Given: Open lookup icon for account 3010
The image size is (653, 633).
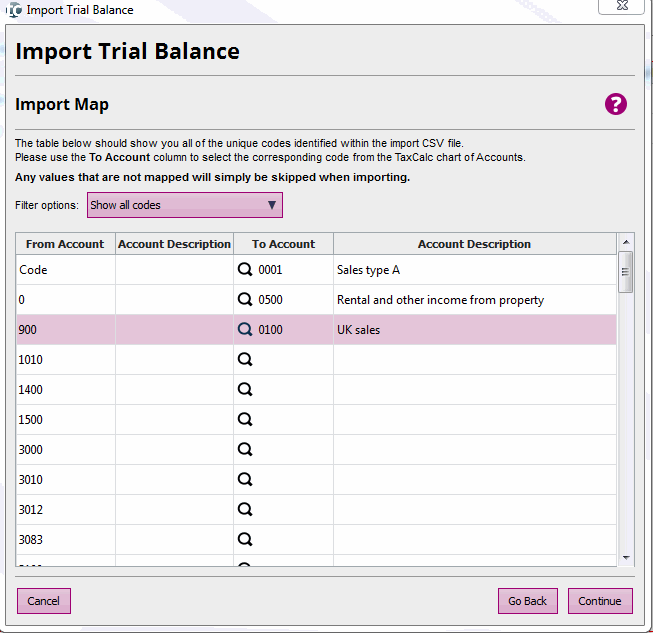Looking at the screenshot, I should click(244, 480).
